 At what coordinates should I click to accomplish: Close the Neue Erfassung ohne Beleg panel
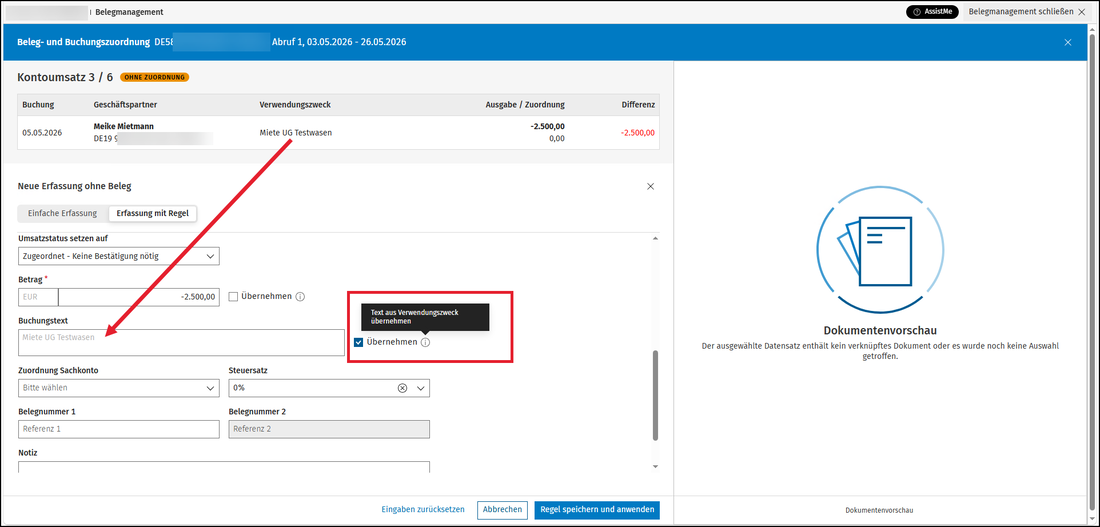click(650, 186)
